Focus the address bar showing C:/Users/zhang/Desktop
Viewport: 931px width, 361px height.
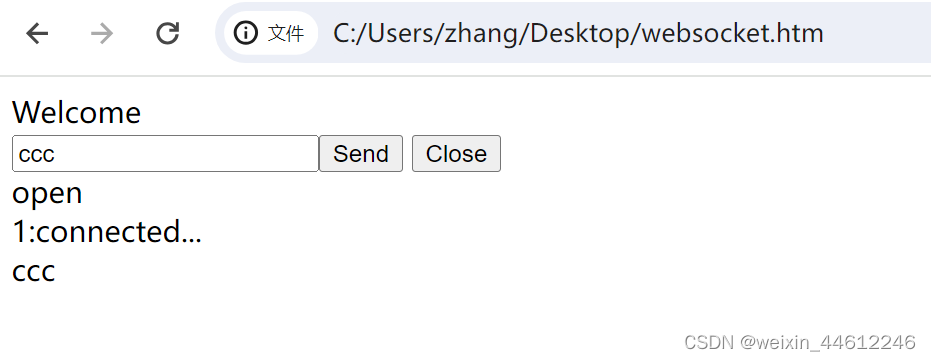(x=573, y=33)
